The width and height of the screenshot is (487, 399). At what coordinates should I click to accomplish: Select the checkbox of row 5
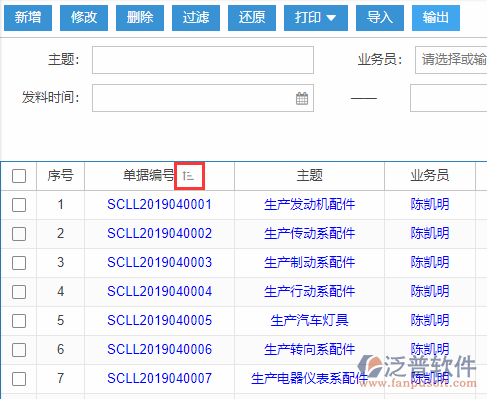coord(19,321)
